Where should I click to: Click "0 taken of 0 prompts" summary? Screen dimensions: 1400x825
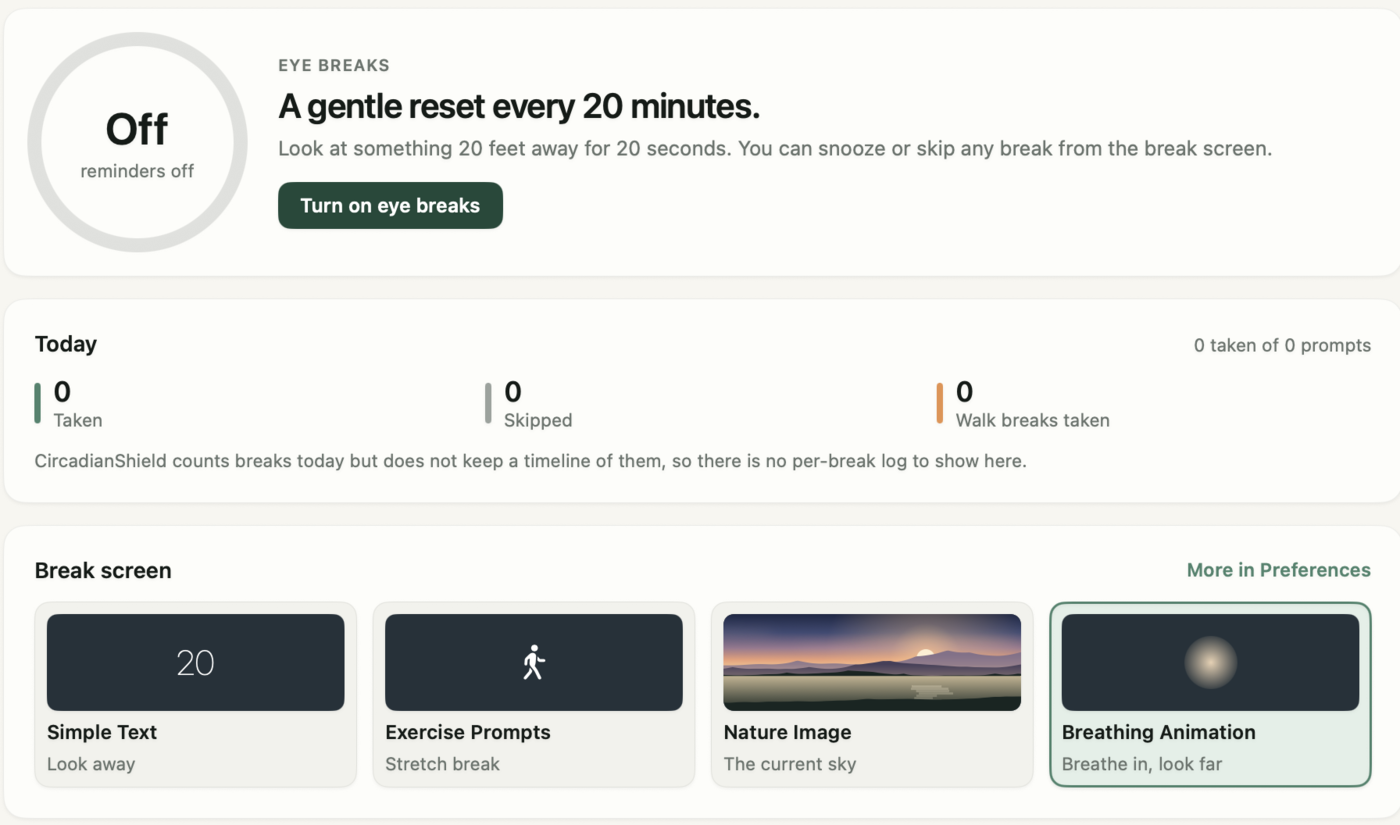pos(1282,345)
